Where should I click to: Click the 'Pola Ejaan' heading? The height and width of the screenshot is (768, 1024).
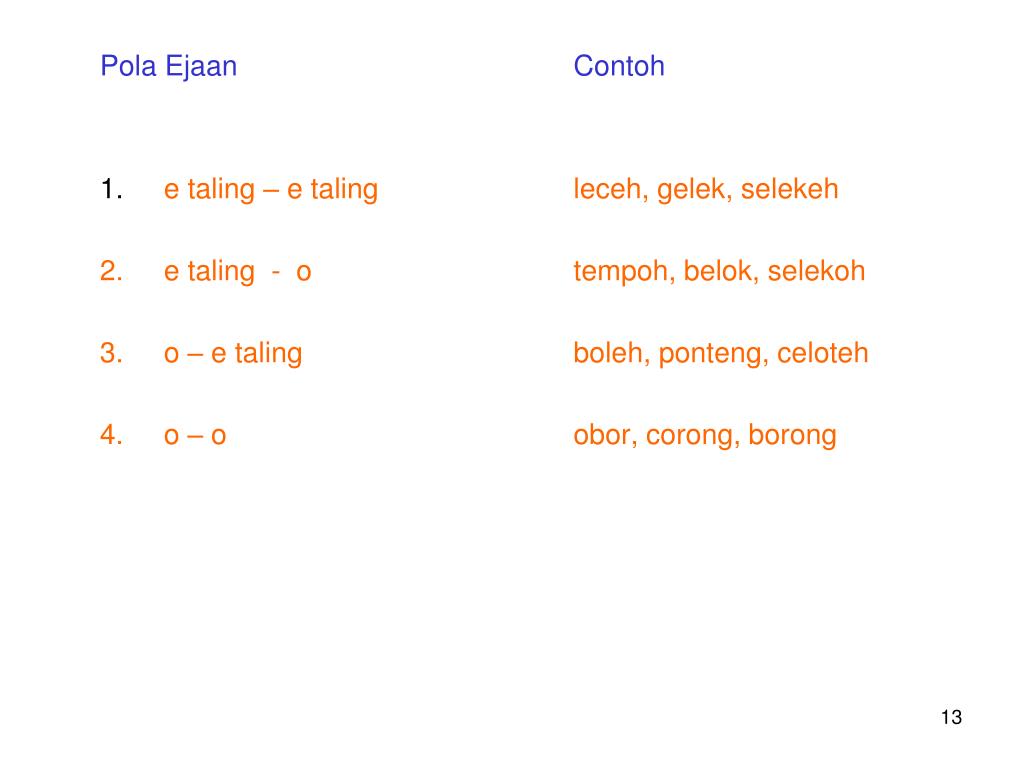pyautogui.click(x=168, y=67)
